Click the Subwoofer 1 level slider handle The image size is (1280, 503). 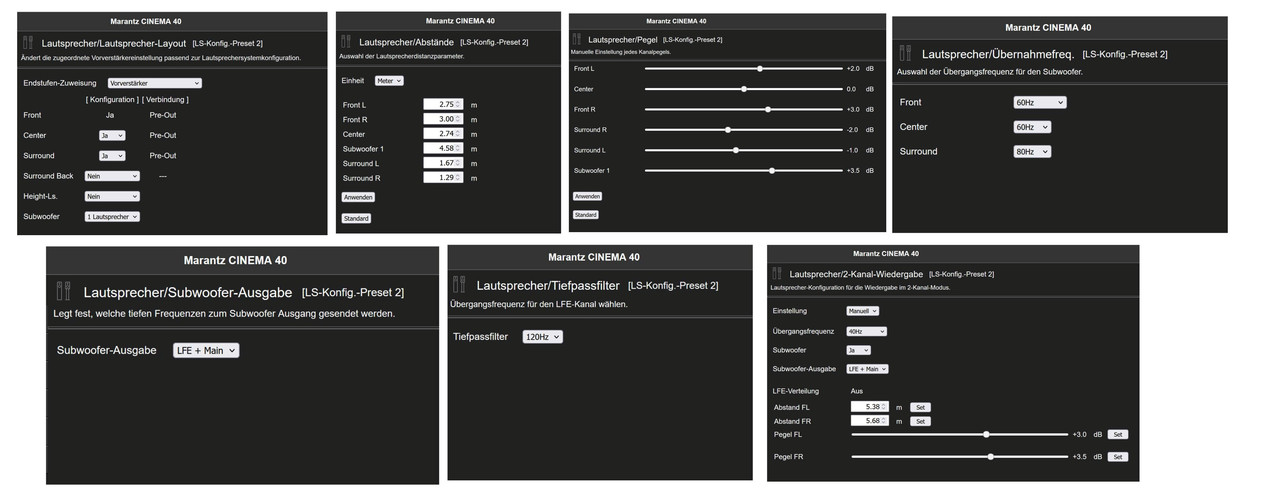[x=772, y=170]
